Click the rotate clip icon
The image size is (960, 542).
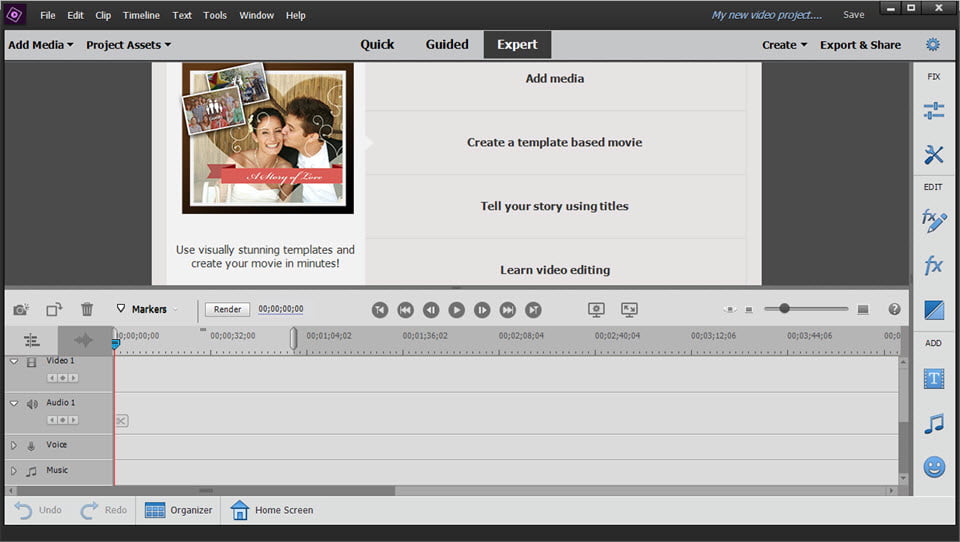[x=54, y=309]
